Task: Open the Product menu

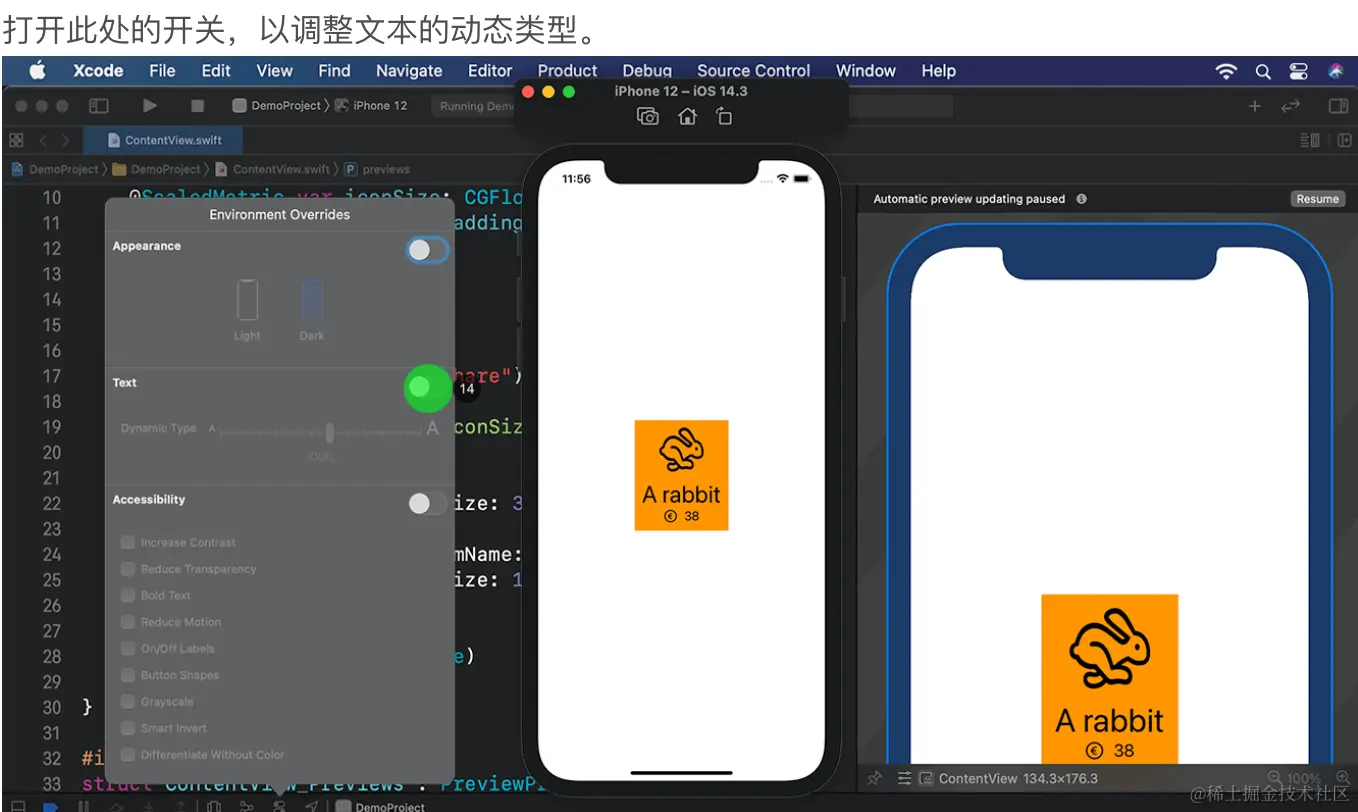Action: [567, 71]
